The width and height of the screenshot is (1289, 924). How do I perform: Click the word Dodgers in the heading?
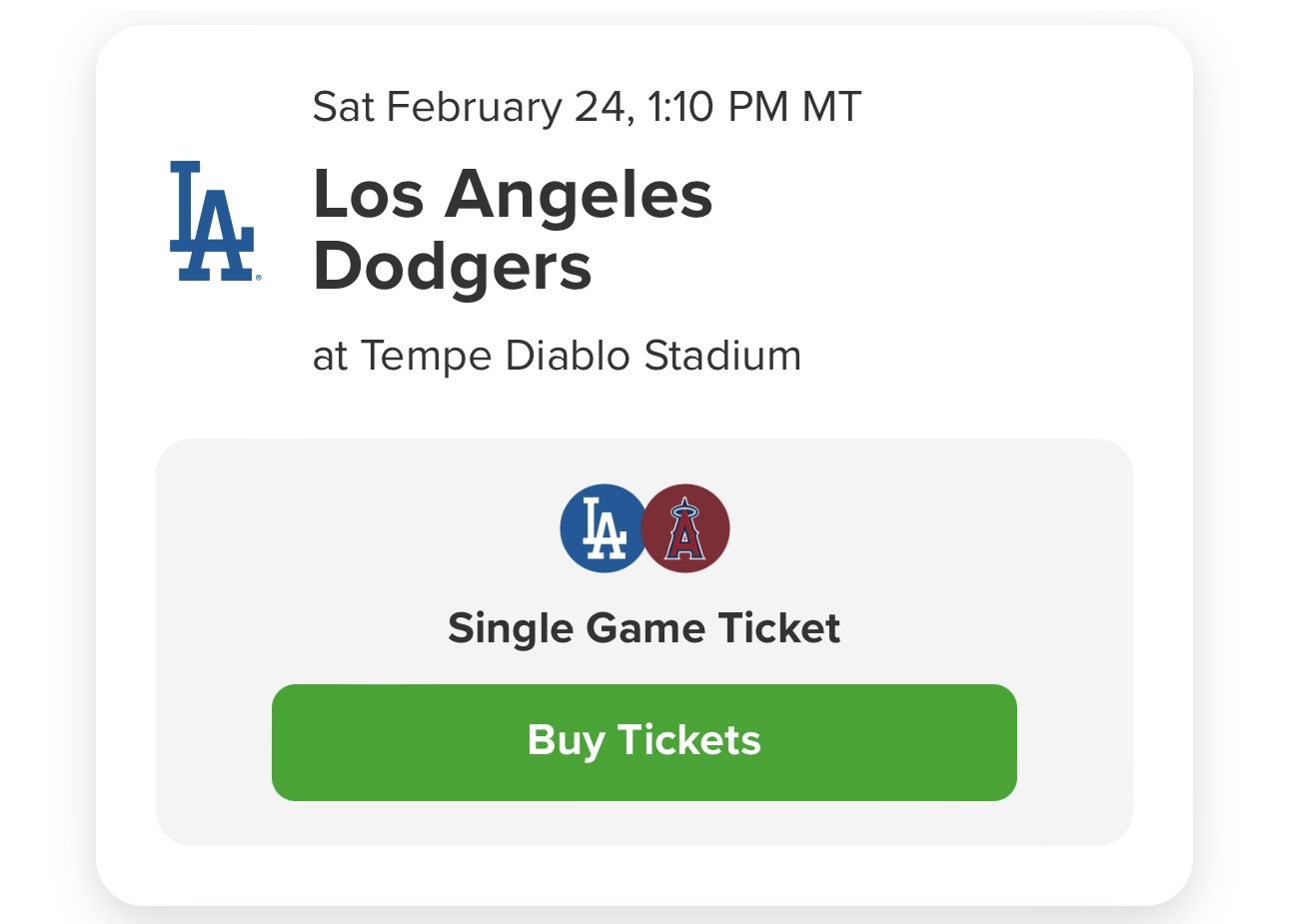(x=453, y=267)
